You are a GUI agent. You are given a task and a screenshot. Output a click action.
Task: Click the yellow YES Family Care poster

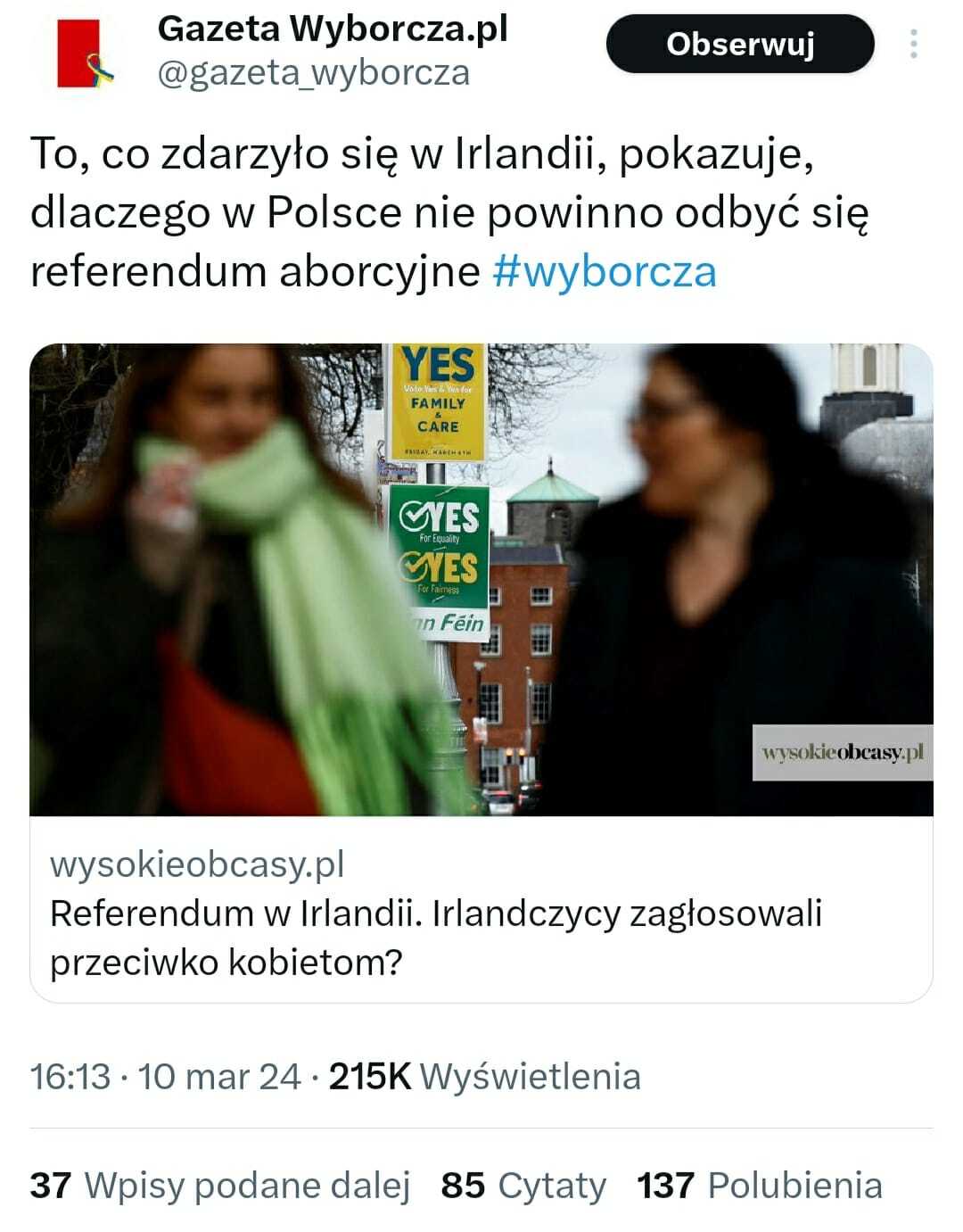438,402
